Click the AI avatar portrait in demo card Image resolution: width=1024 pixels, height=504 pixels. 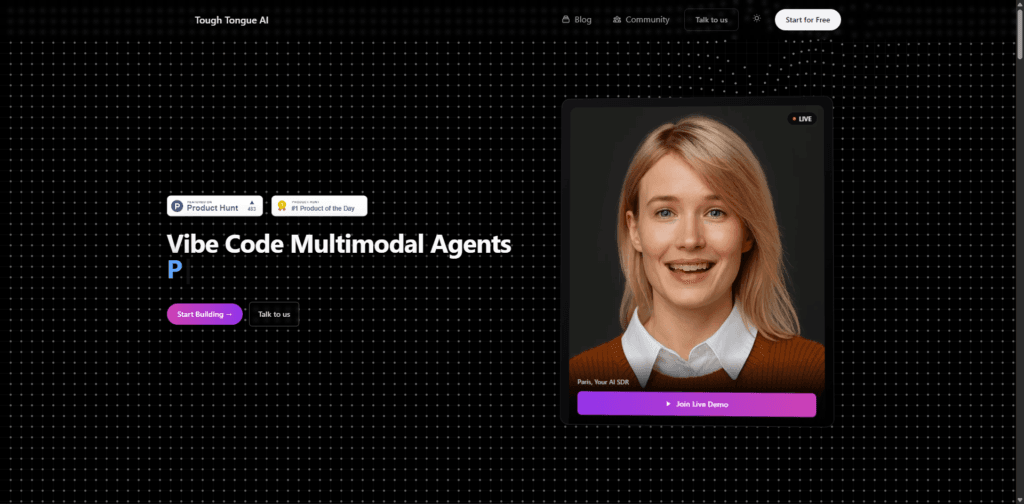click(696, 240)
